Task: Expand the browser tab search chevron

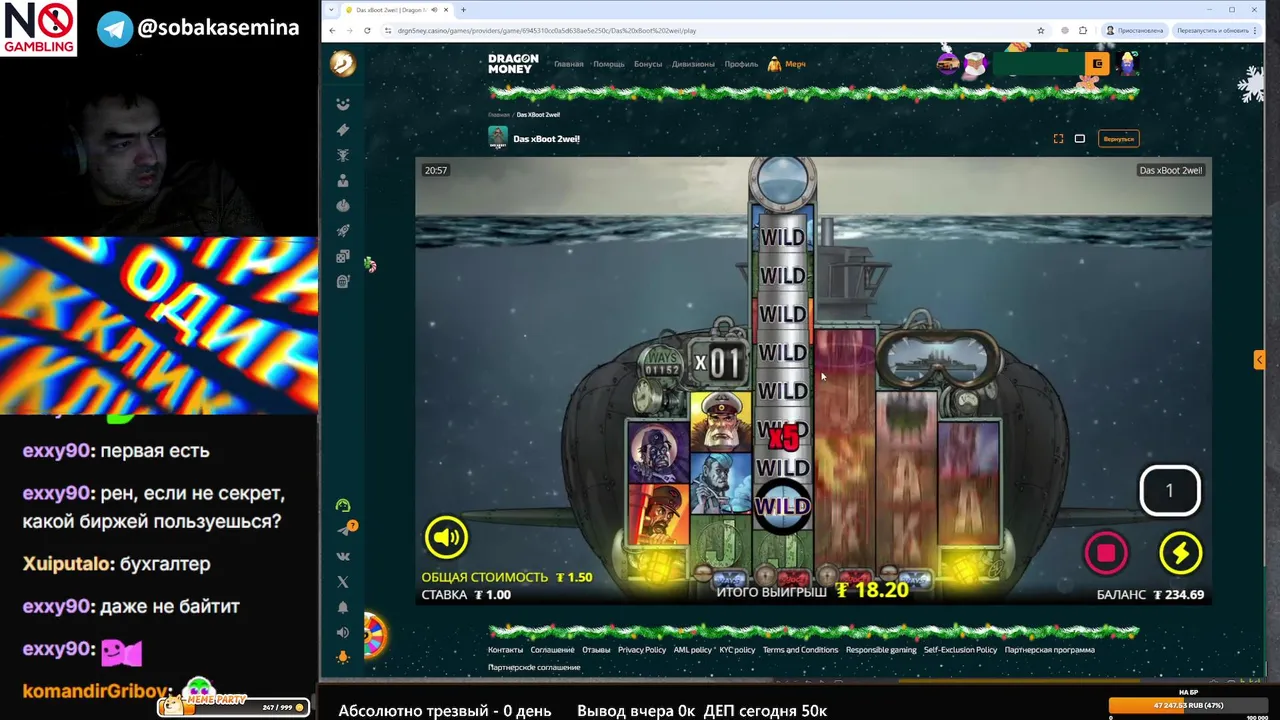Action: point(331,10)
